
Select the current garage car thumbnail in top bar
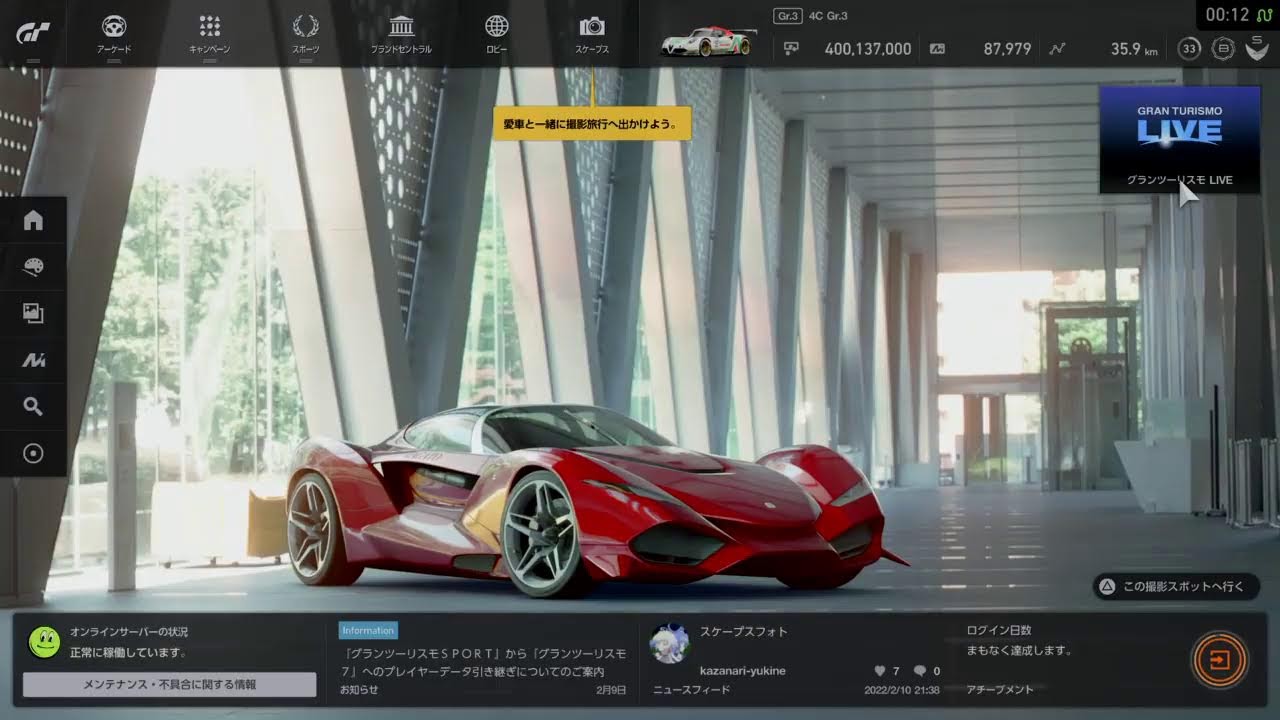[x=707, y=42]
